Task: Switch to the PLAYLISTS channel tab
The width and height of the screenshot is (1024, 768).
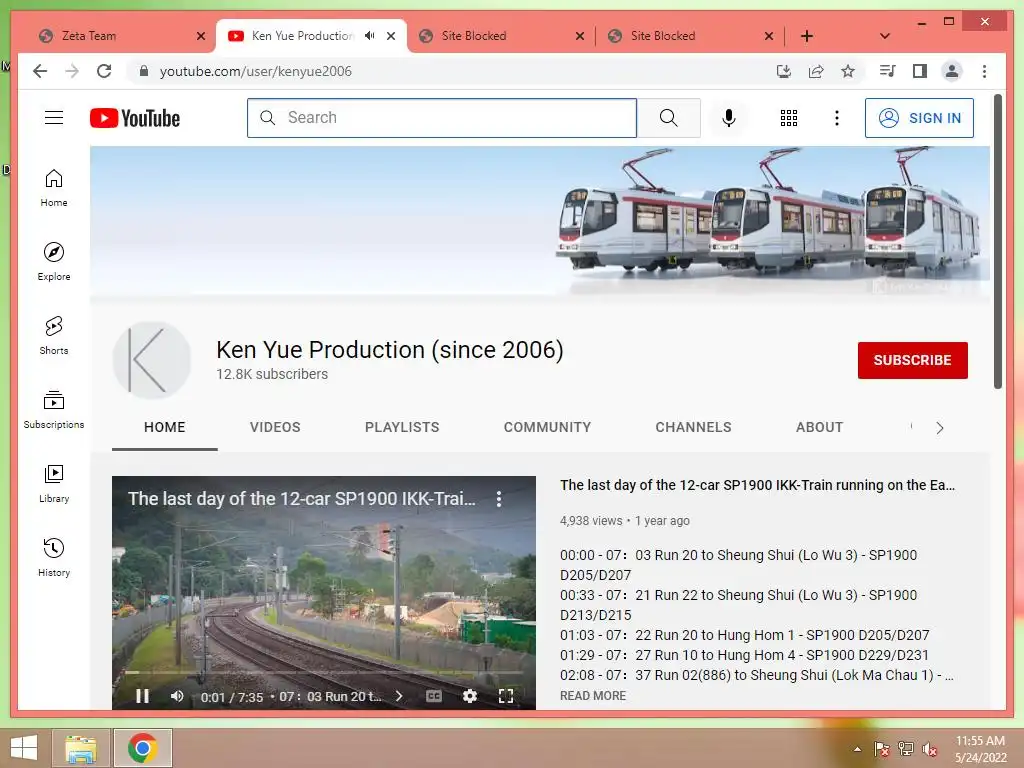Action: [402, 427]
